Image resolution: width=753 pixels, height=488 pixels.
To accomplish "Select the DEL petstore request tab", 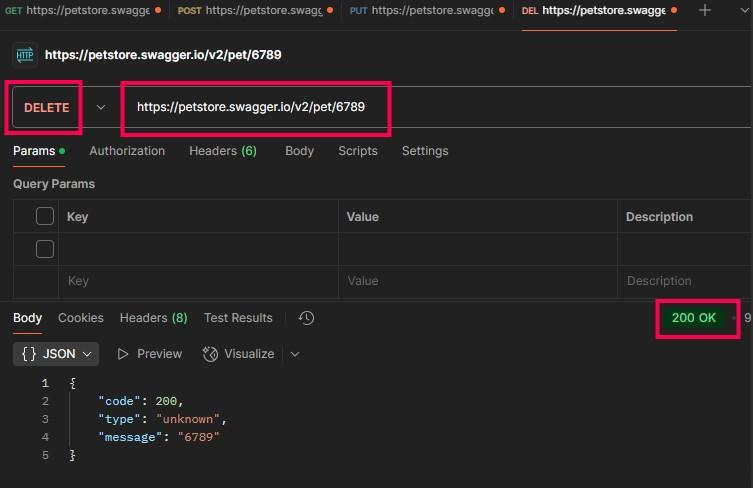I will coord(599,11).
